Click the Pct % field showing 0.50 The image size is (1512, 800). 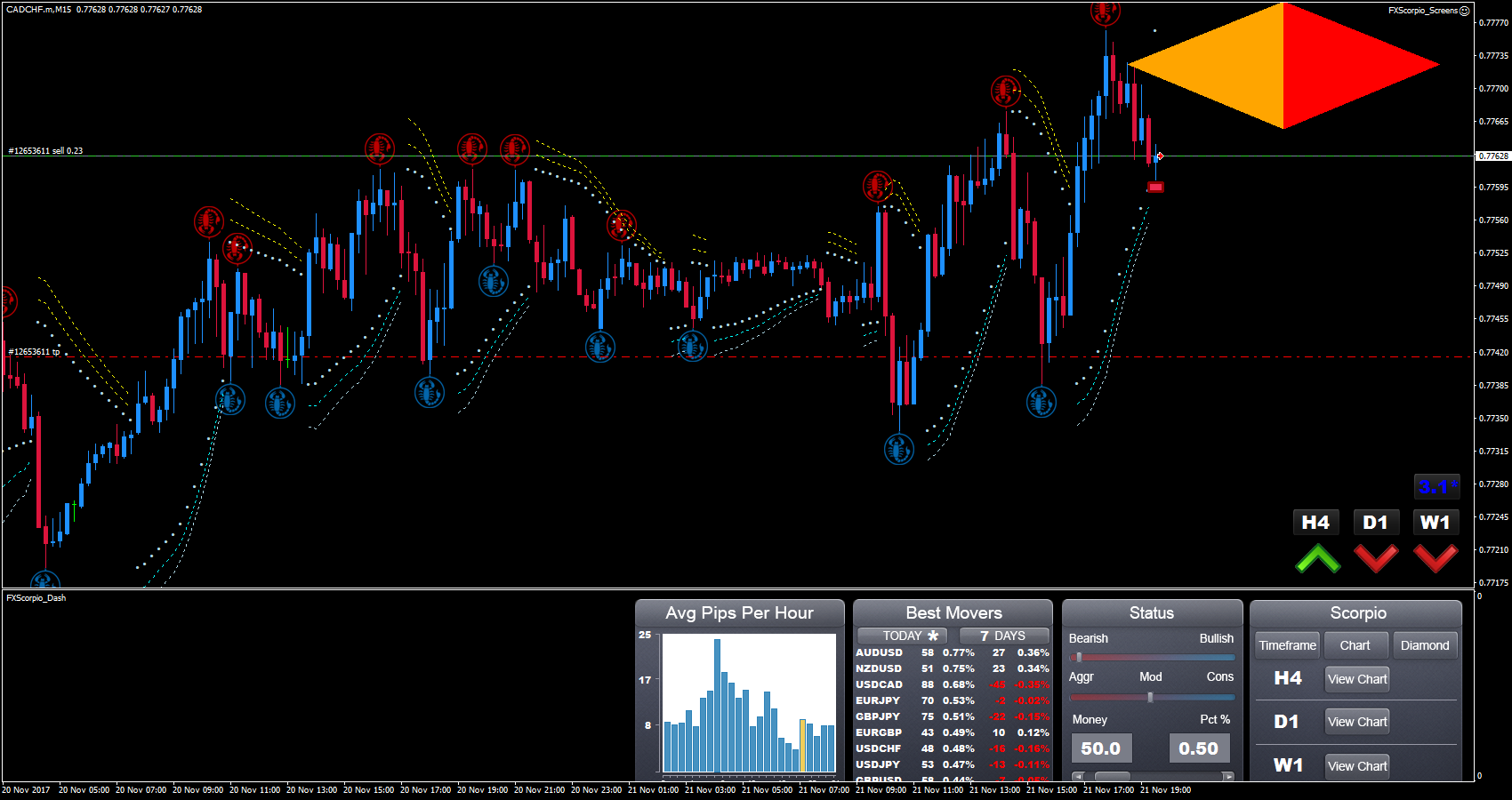1198,748
